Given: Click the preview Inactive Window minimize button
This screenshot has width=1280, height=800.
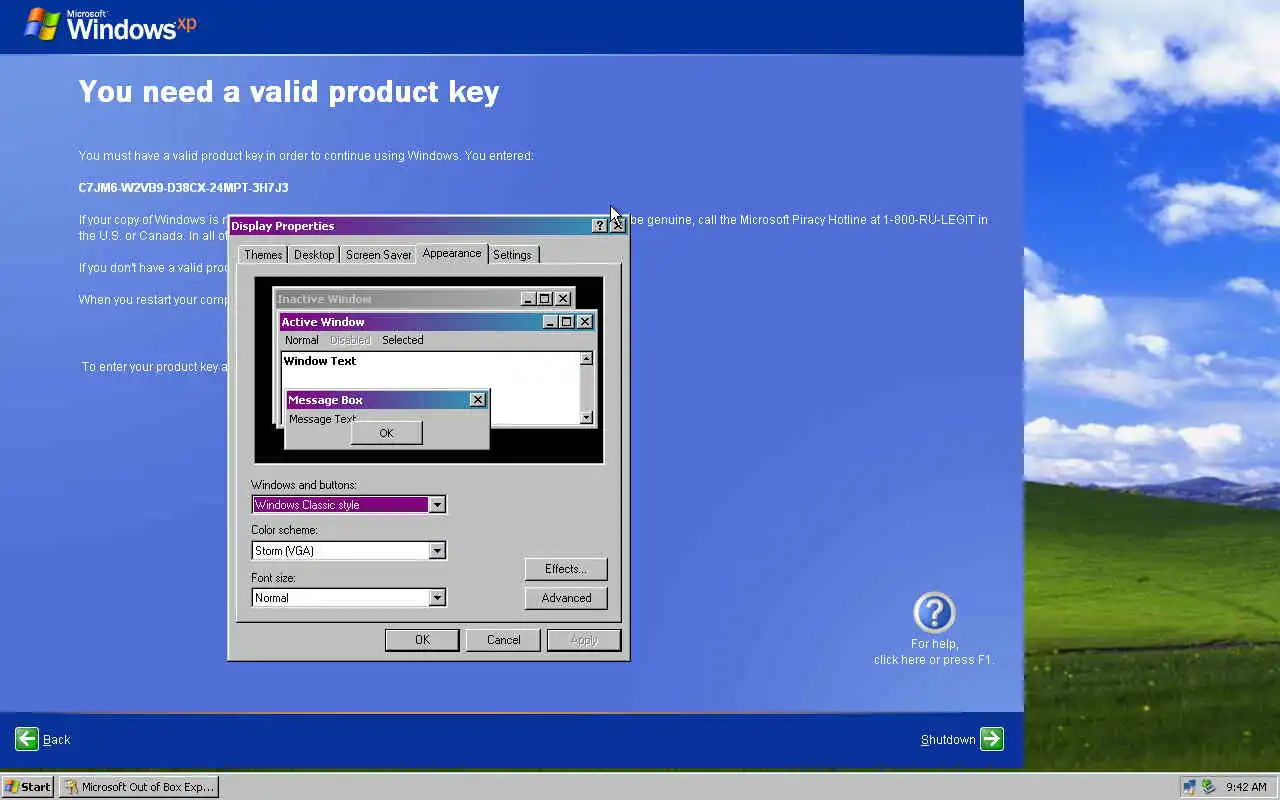Looking at the screenshot, I should point(528,299).
